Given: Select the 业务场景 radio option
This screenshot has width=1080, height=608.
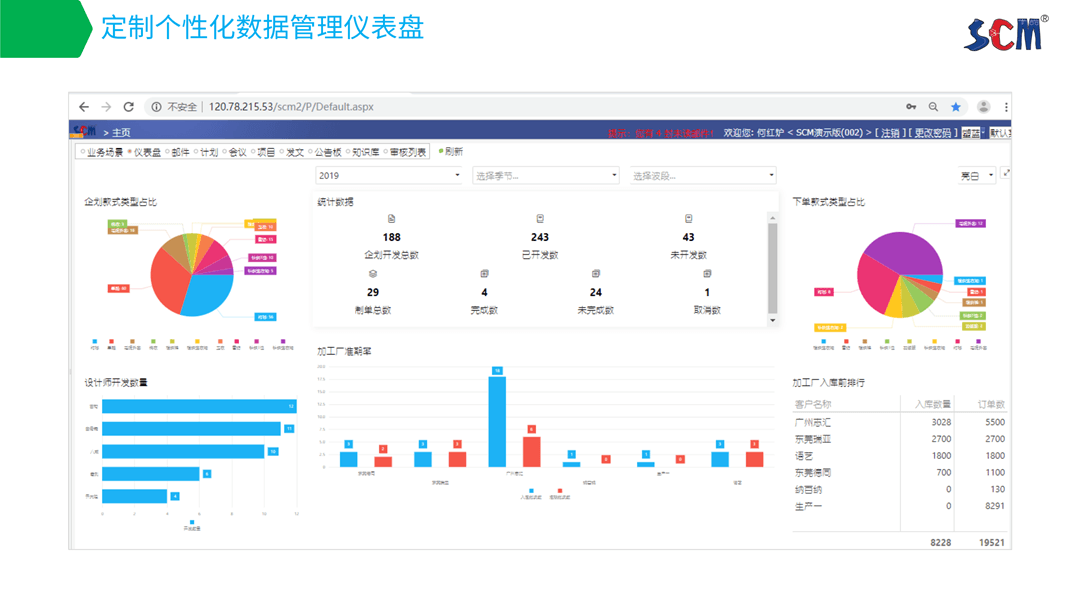Looking at the screenshot, I should [95, 151].
